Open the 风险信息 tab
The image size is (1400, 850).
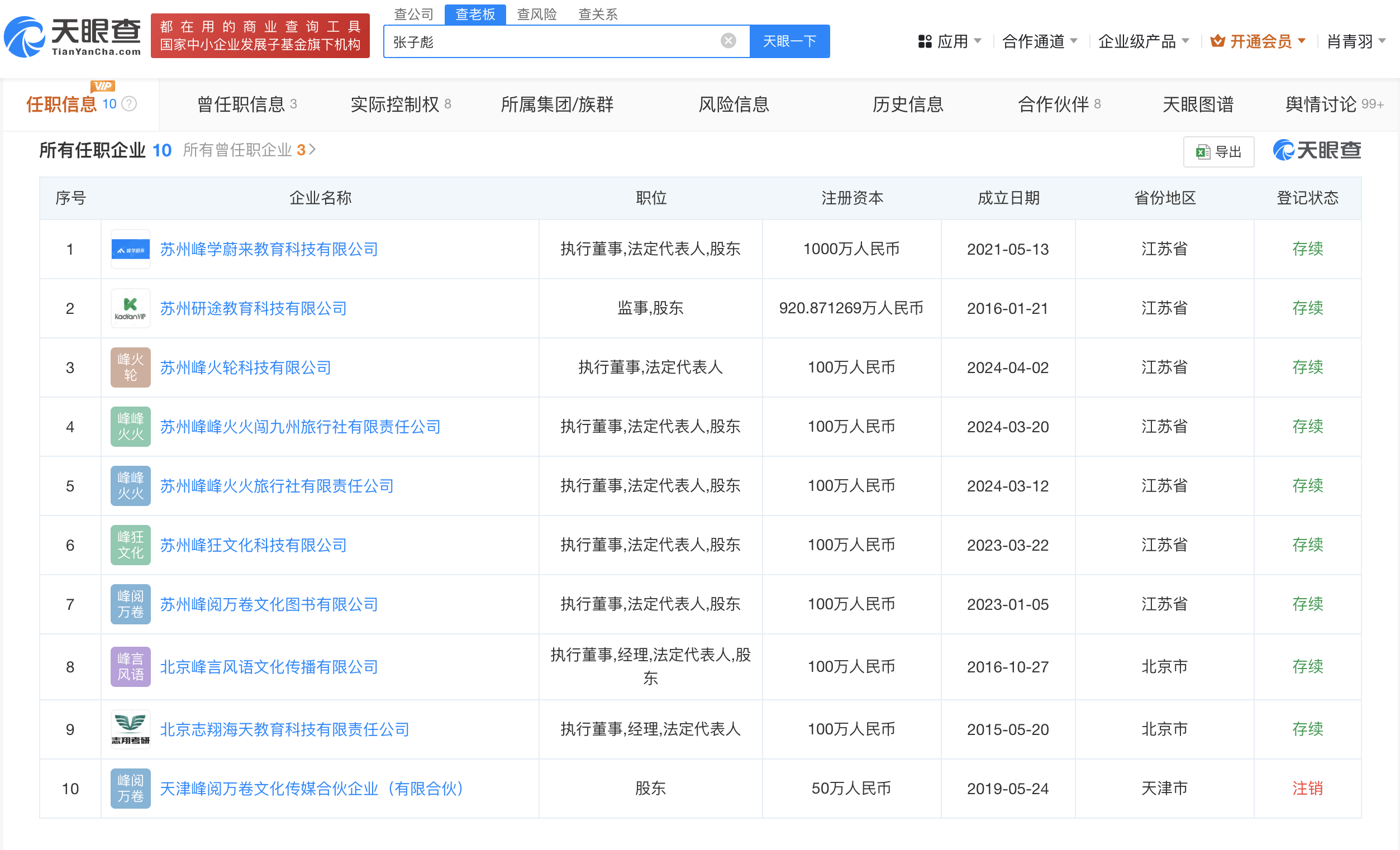coord(734,104)
